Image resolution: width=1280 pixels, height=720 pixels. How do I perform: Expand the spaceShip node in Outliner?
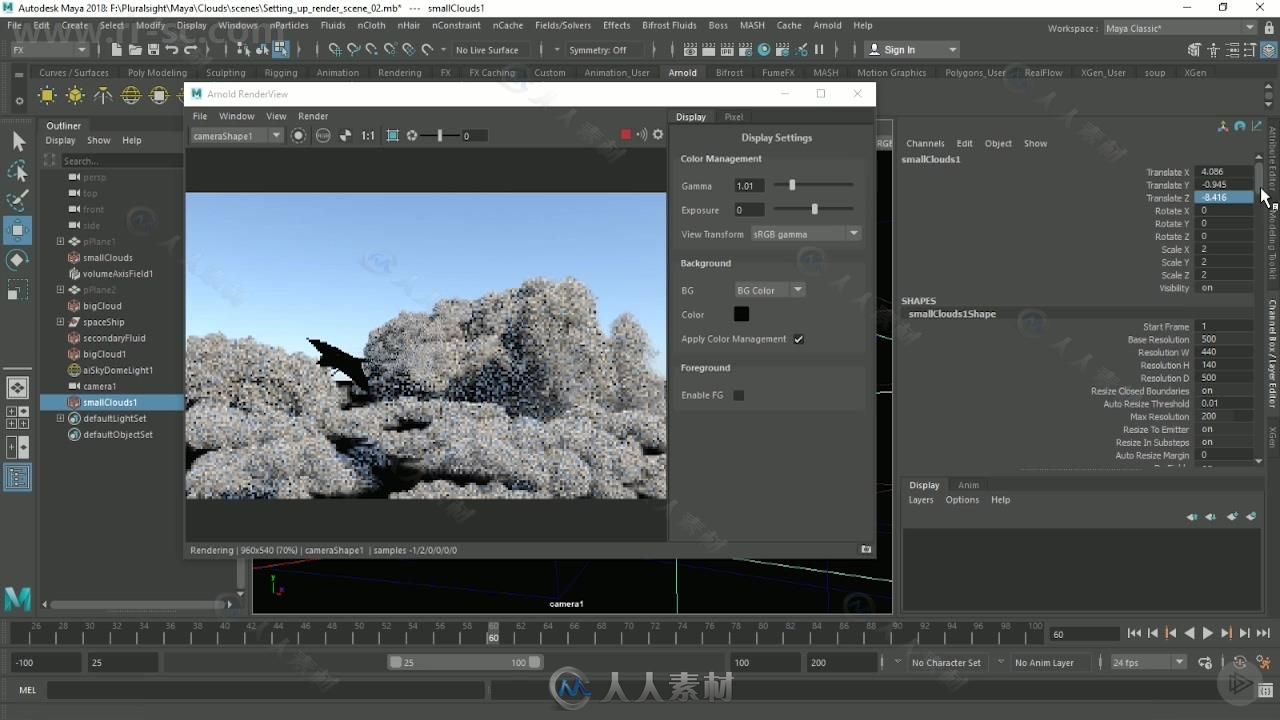pyautogui.click(x=60, y=322)
